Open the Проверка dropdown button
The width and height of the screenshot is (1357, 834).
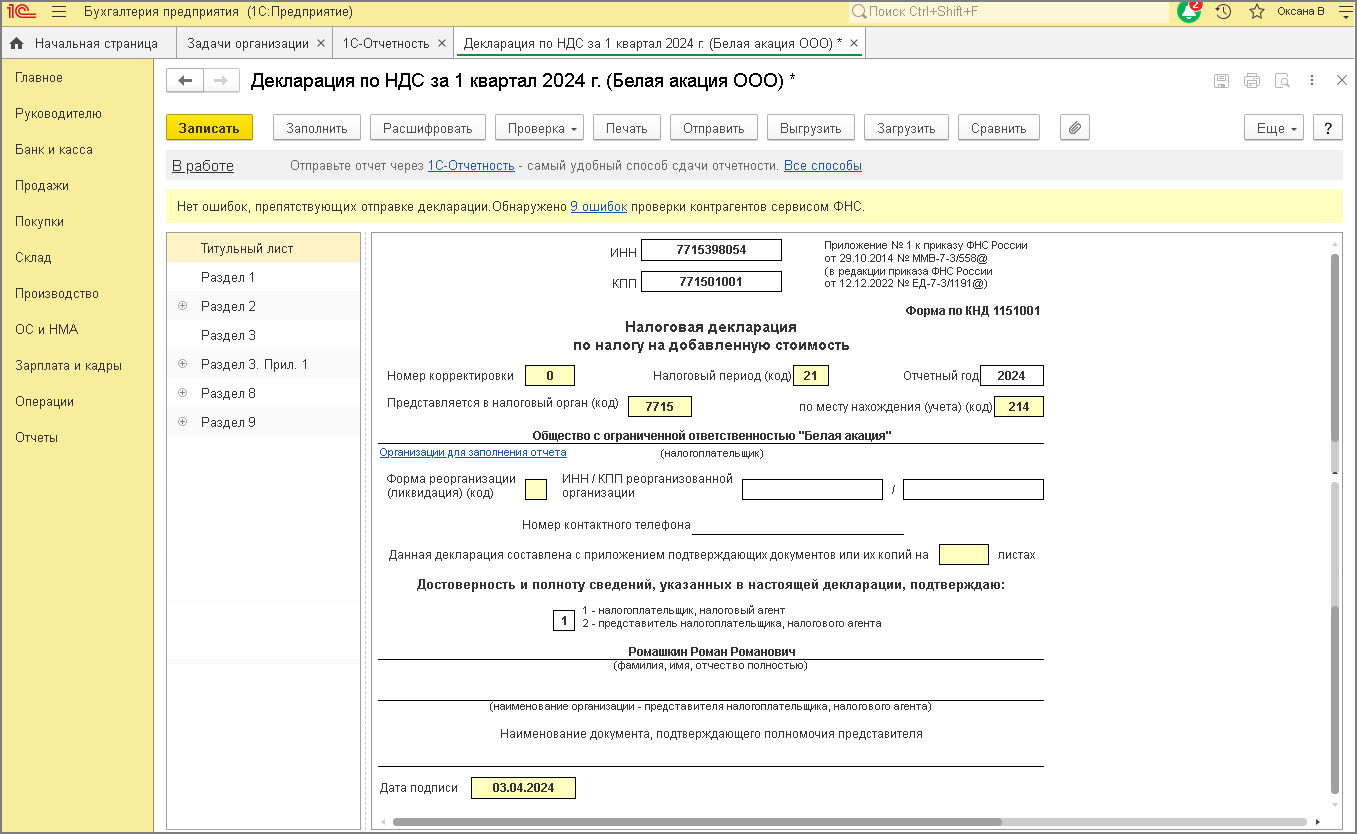(539, 128)
